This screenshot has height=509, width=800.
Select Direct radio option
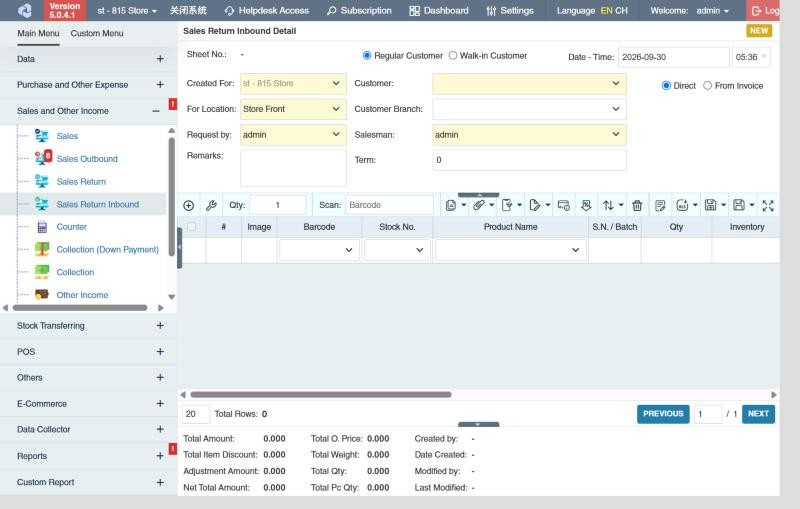[x=666, y=86]
